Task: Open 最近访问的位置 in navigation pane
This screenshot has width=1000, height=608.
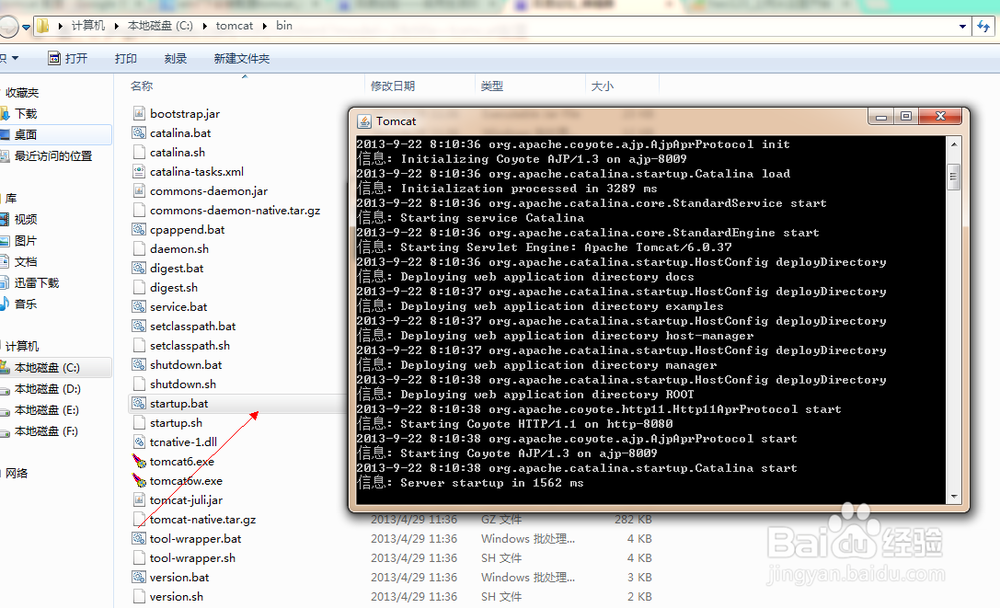Action: [x=53, y=156]
